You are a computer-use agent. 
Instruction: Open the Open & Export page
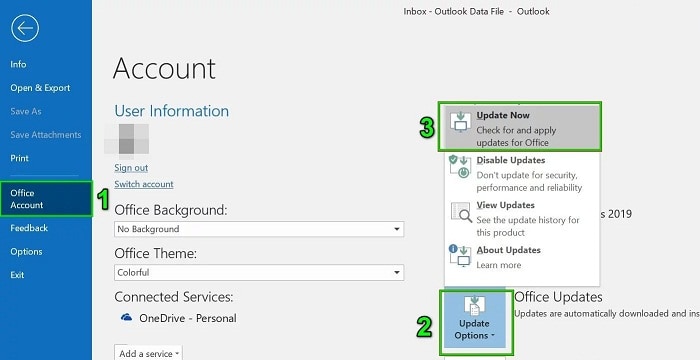40,88
